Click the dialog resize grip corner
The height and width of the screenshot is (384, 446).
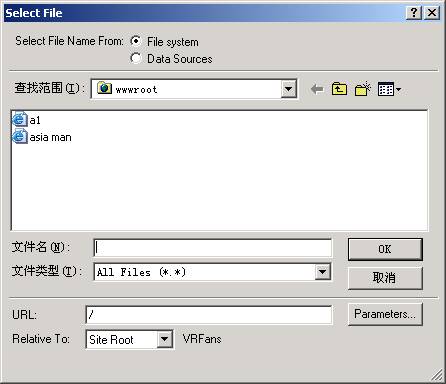click(437, 375)
